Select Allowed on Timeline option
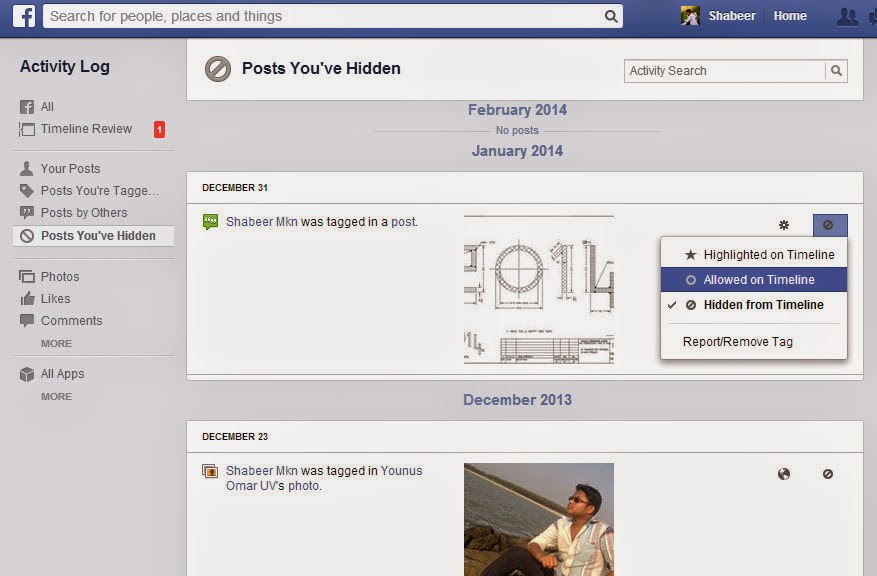This screenshot has width=877, height=576. [x=753, y=280]
